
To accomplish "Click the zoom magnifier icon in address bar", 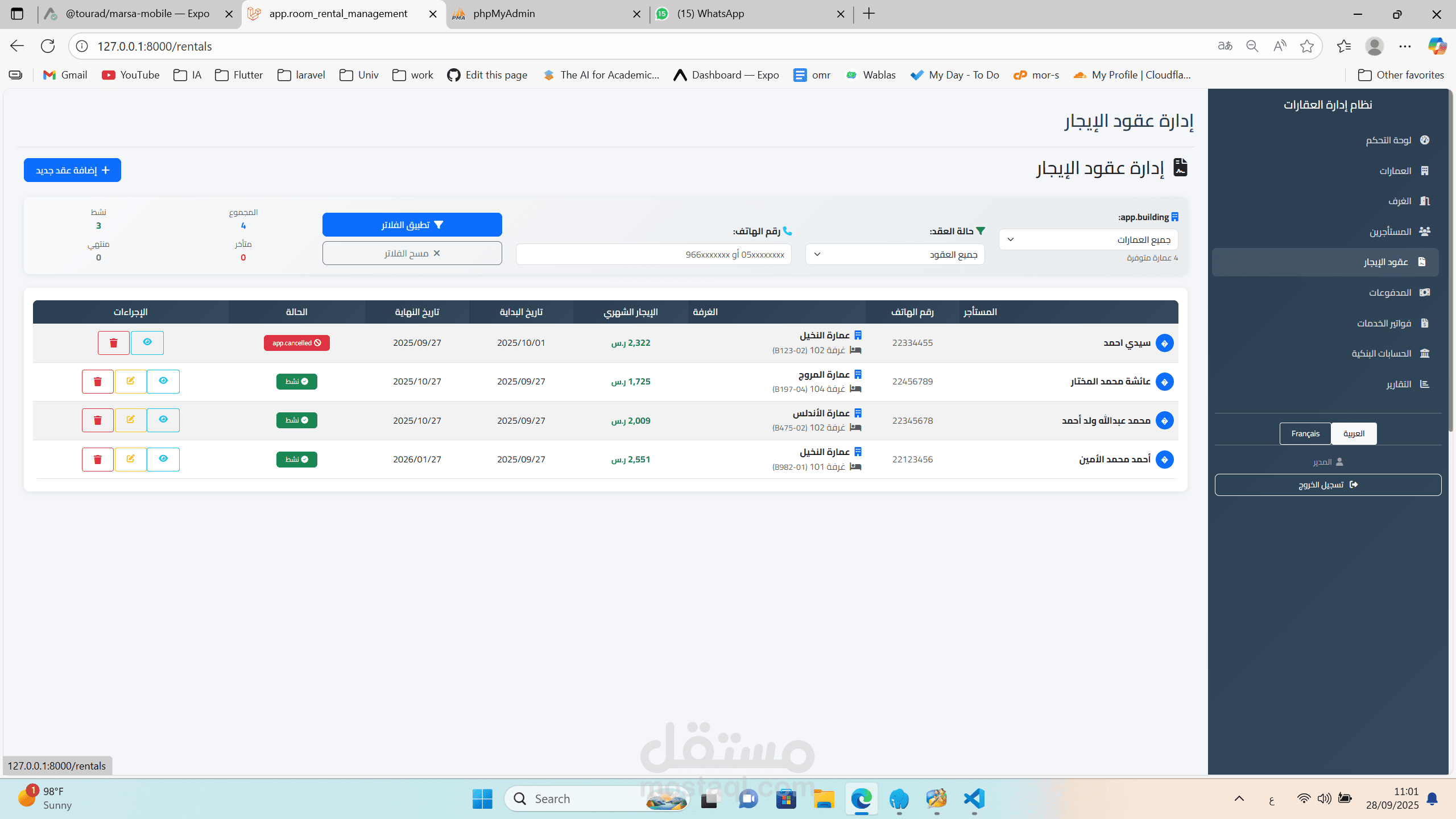I will click(1252, 46).
